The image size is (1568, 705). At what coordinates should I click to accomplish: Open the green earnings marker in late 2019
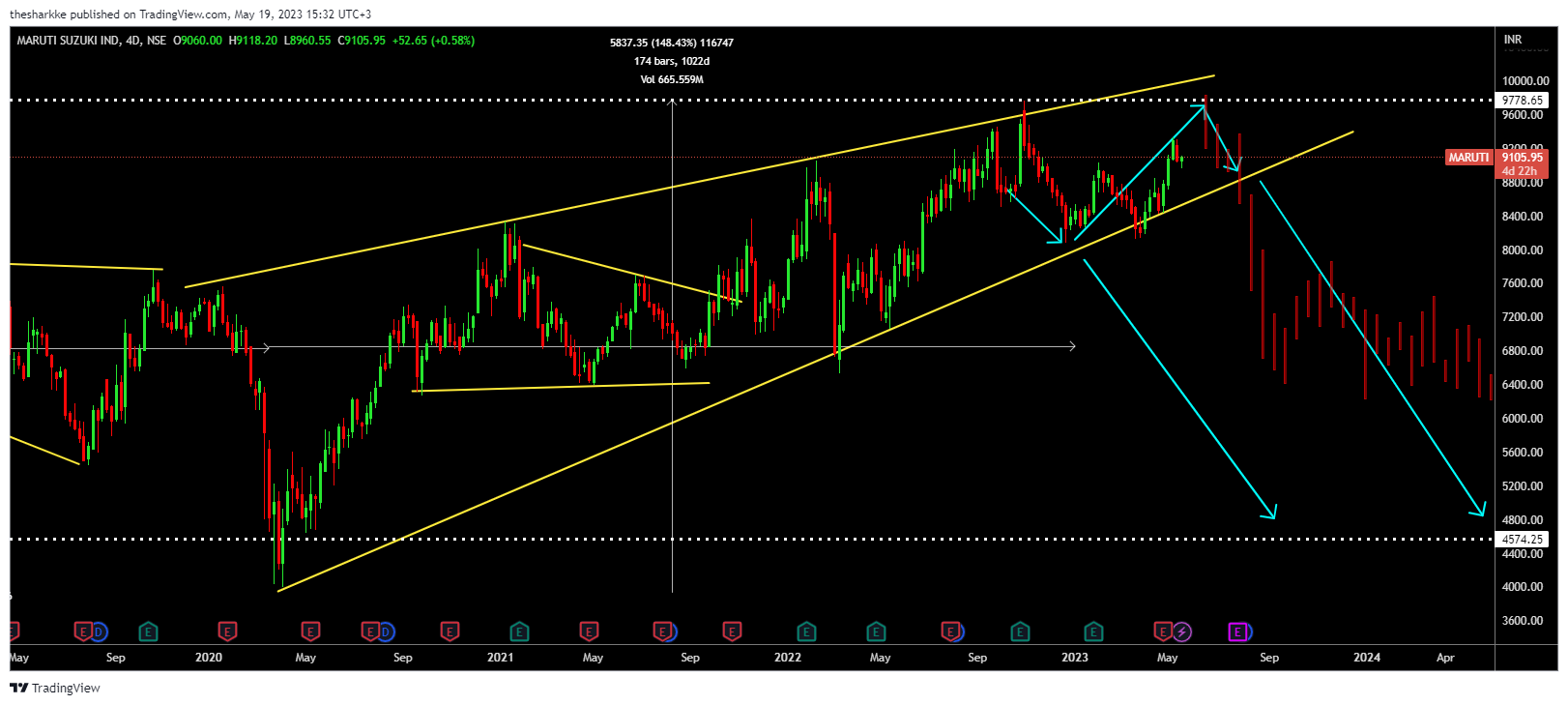148,632
